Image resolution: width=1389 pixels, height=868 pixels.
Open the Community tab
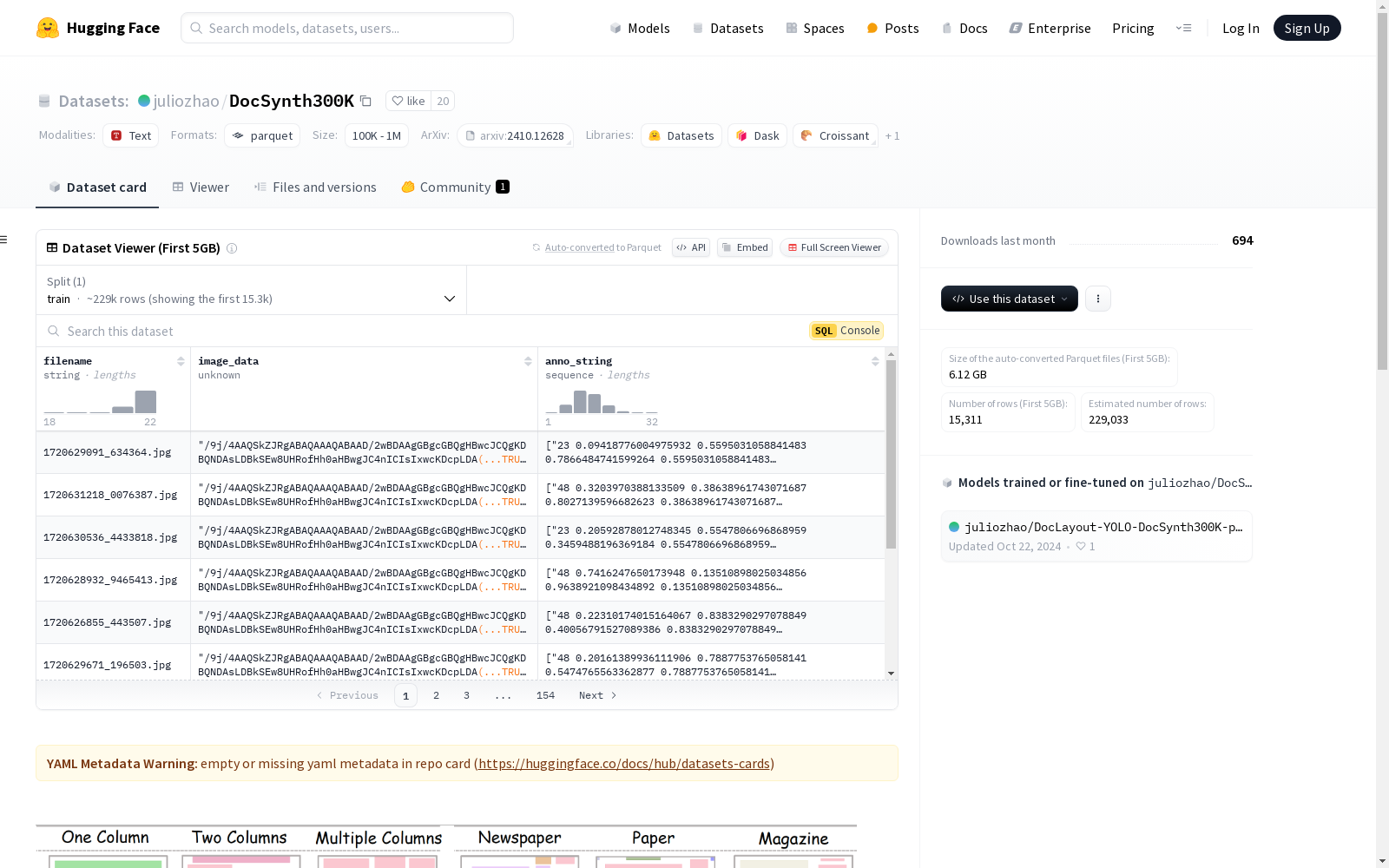point(456,187)
